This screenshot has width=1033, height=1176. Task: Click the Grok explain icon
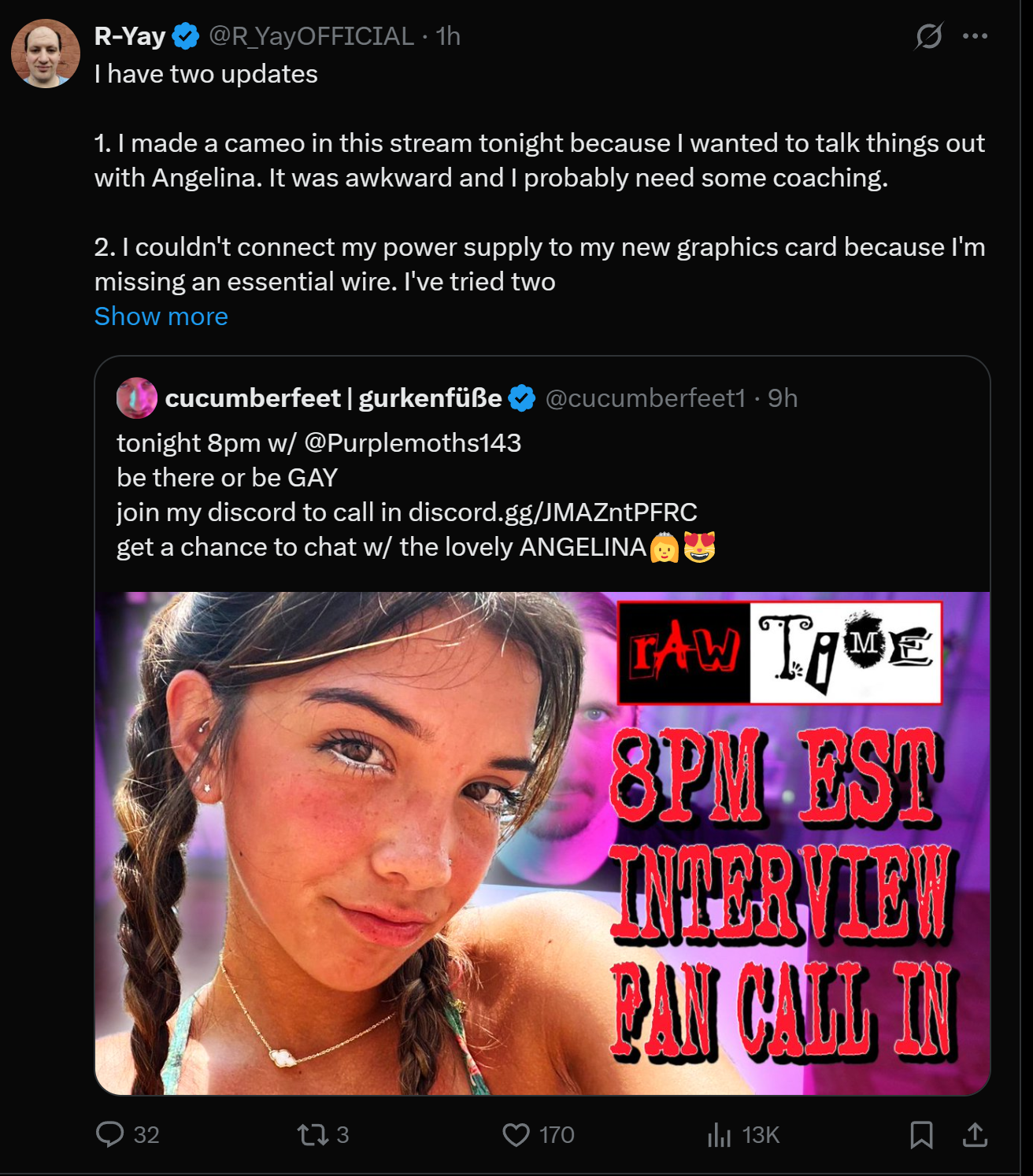(929, 36)
